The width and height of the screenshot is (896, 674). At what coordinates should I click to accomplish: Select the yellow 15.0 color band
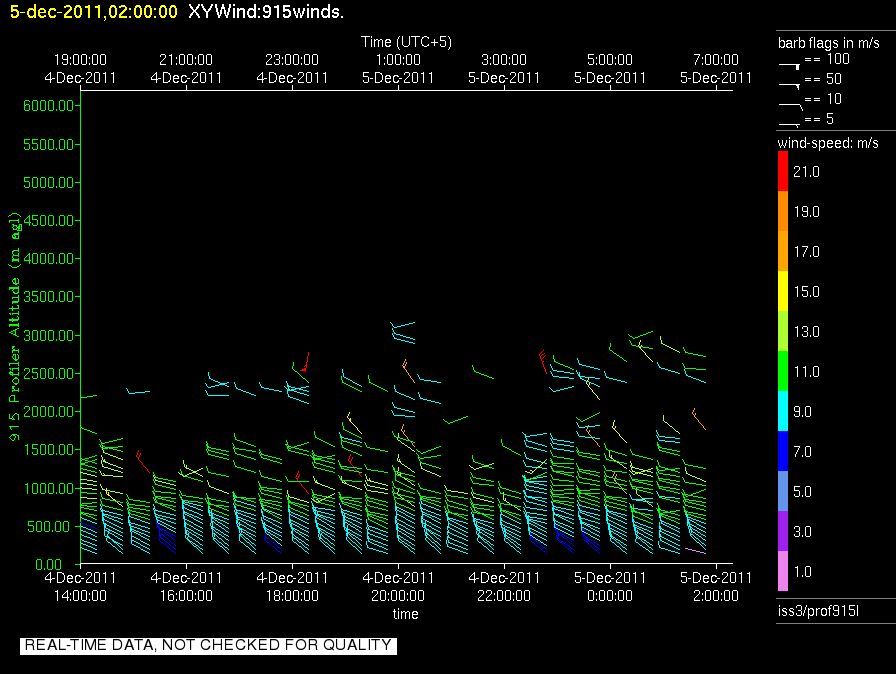pyautogui.click(x=783, y=291)
